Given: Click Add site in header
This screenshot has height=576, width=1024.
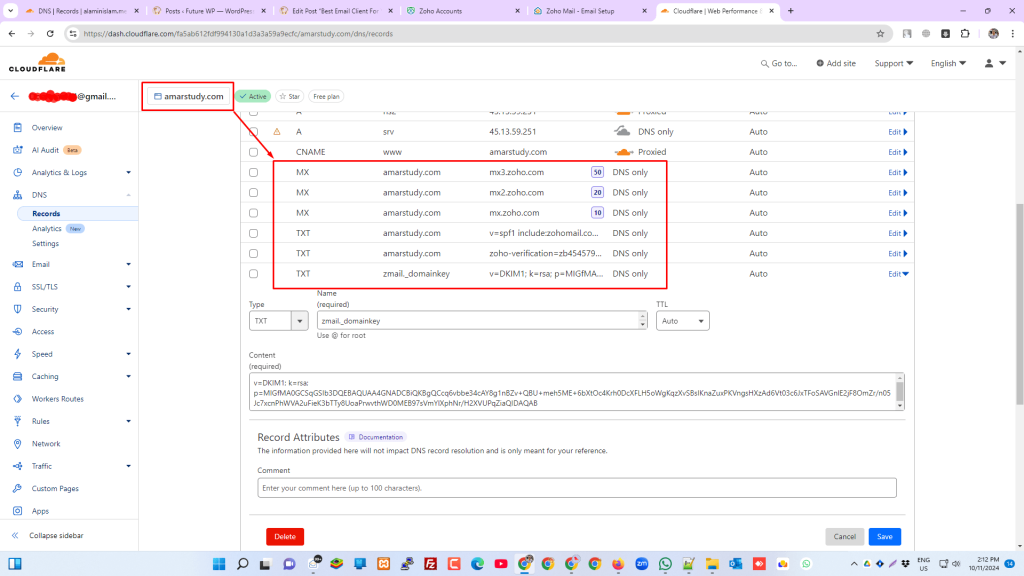Looking at the screenshot, I should click(836, 63).
